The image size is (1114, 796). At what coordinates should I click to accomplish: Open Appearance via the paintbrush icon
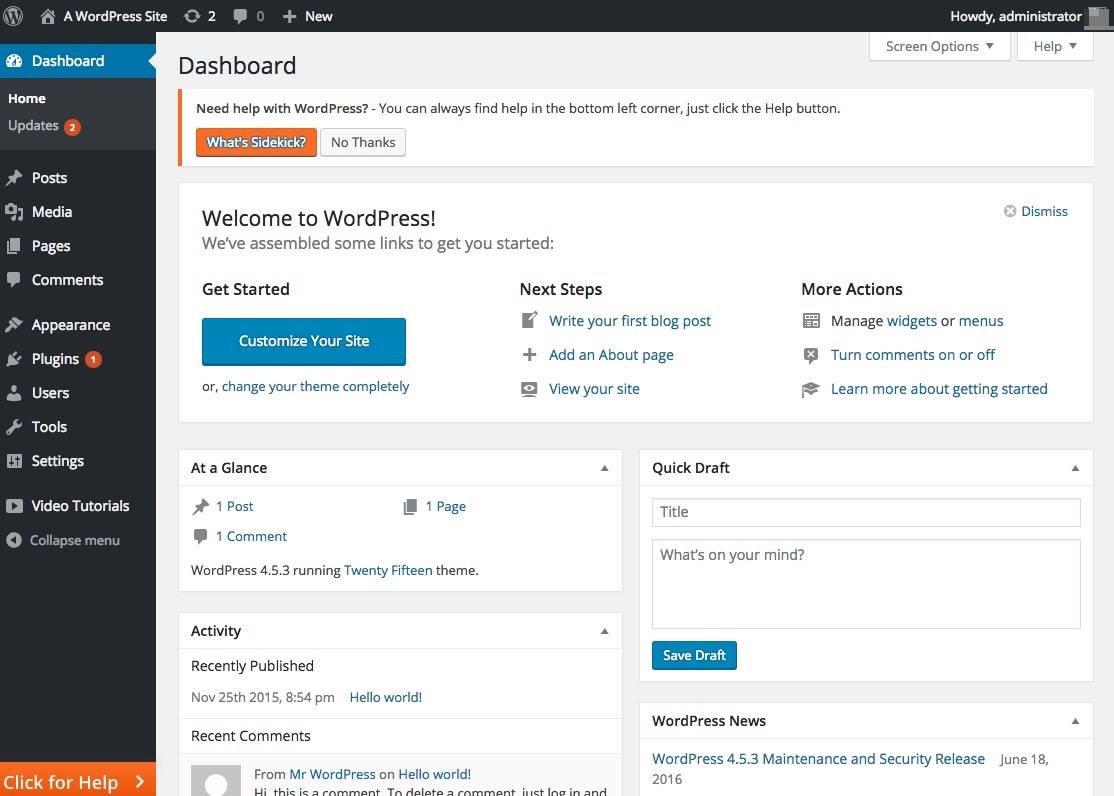click(x=14, y=324)
